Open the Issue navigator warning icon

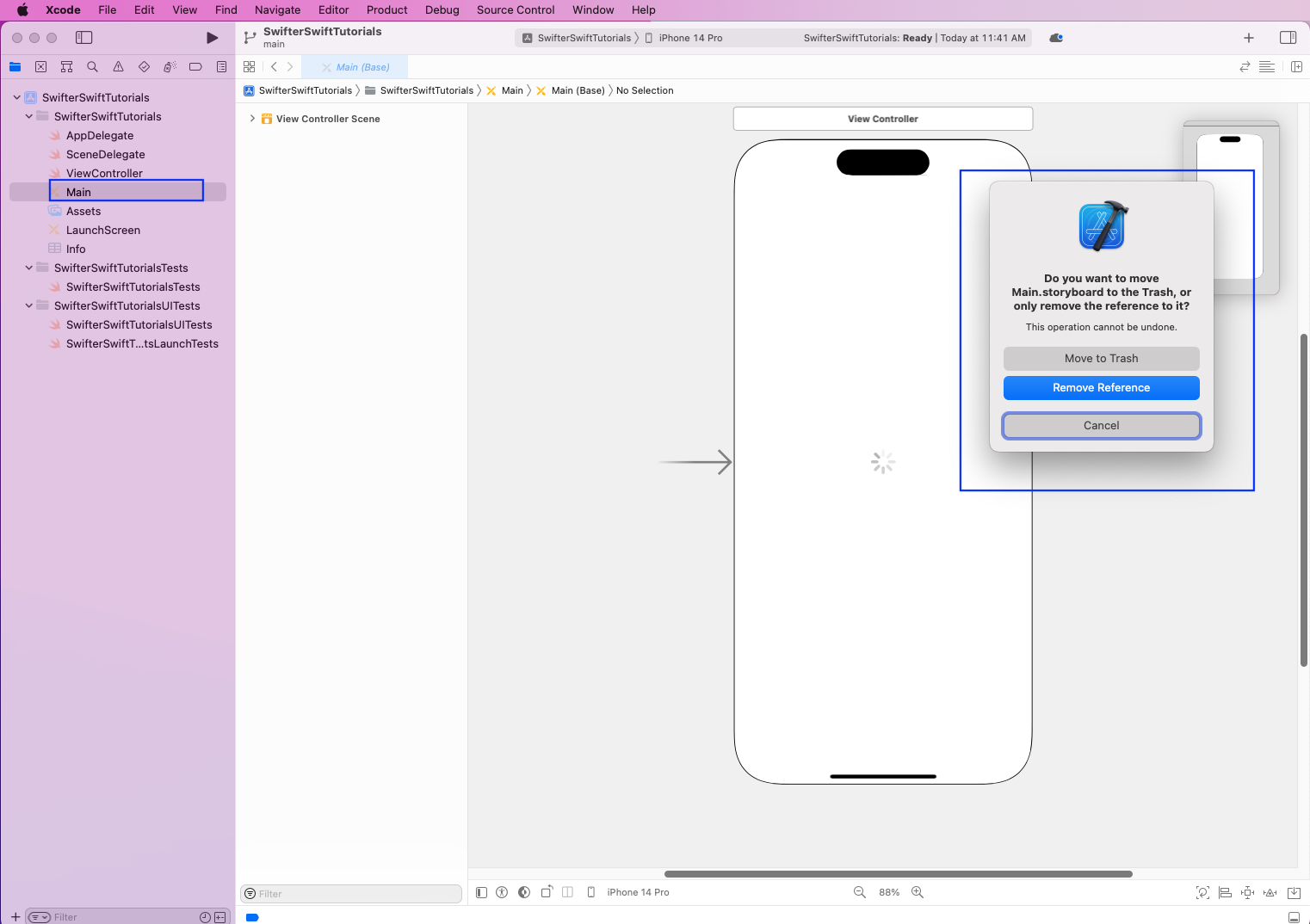pos(118,67)
